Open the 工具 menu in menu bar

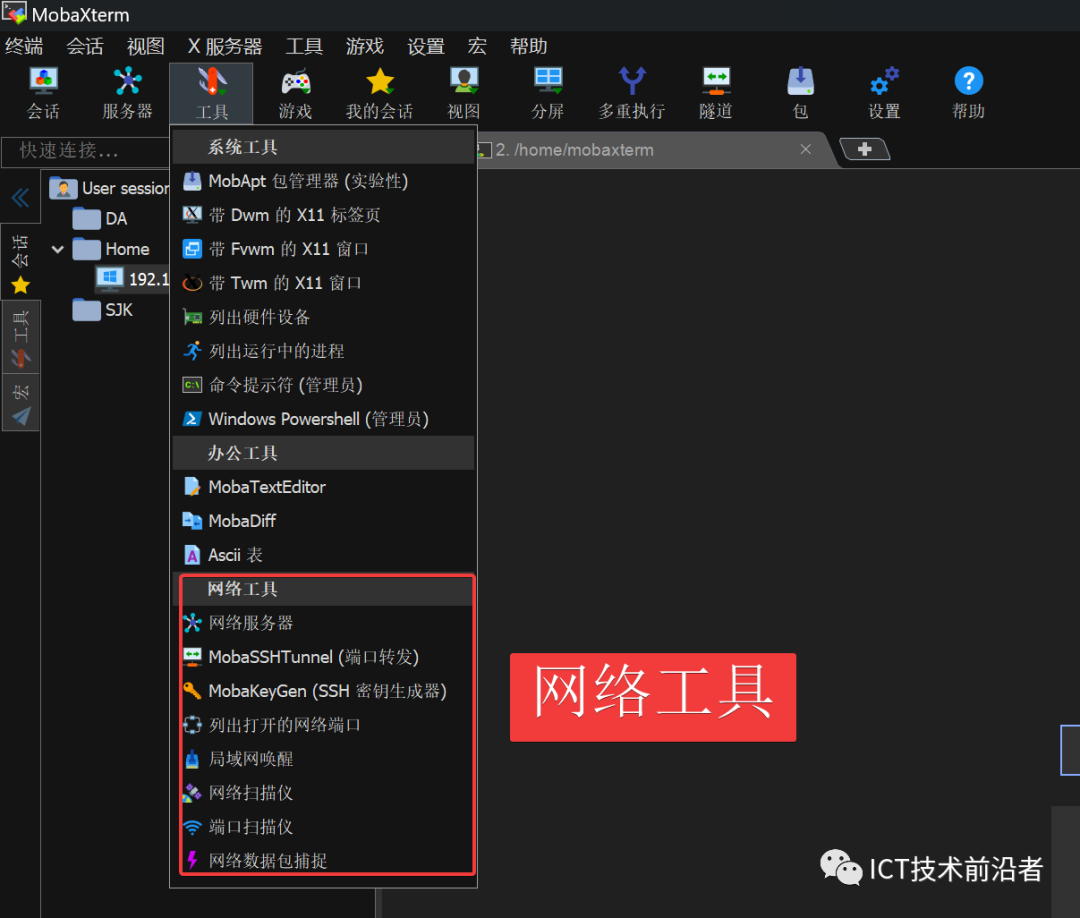[304, 46]
